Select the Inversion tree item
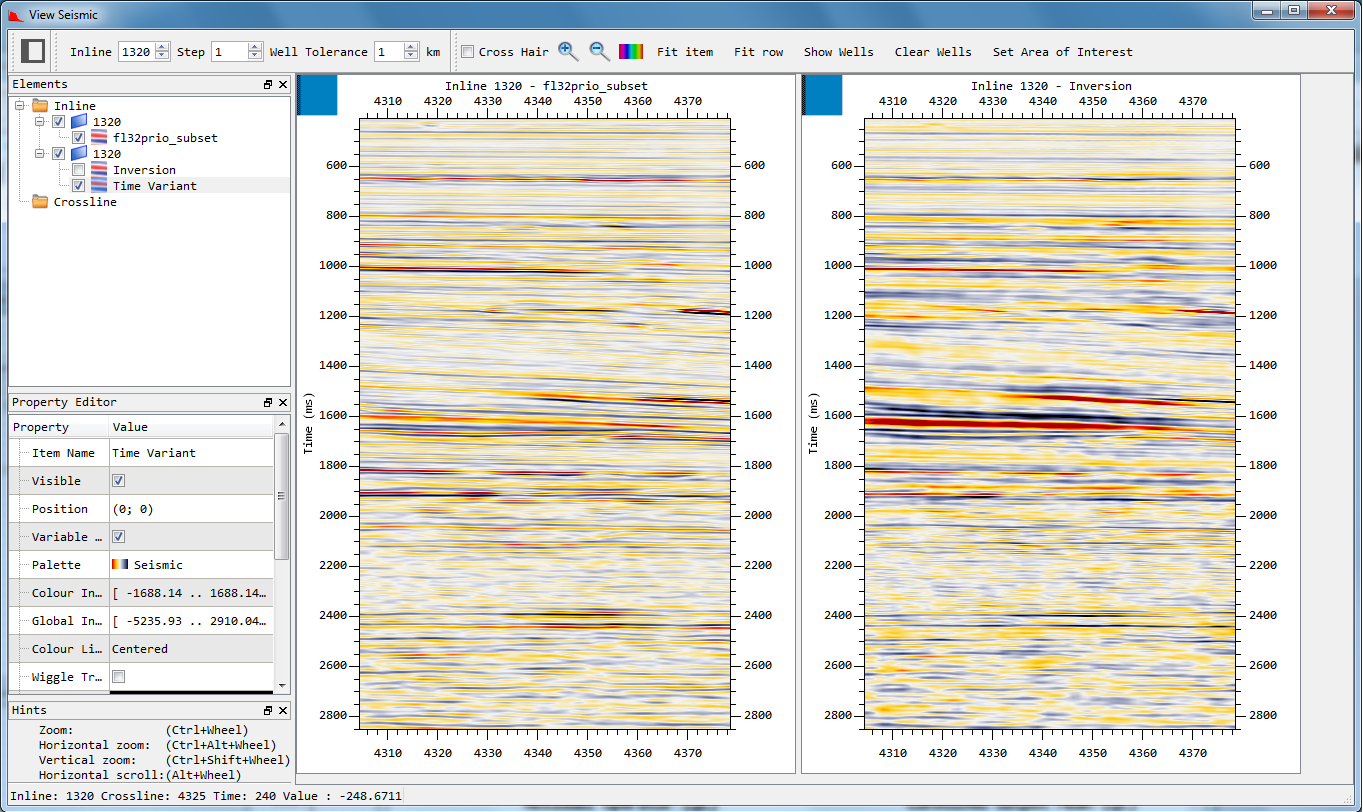1363x812 pixels. (x=144, y=170)
